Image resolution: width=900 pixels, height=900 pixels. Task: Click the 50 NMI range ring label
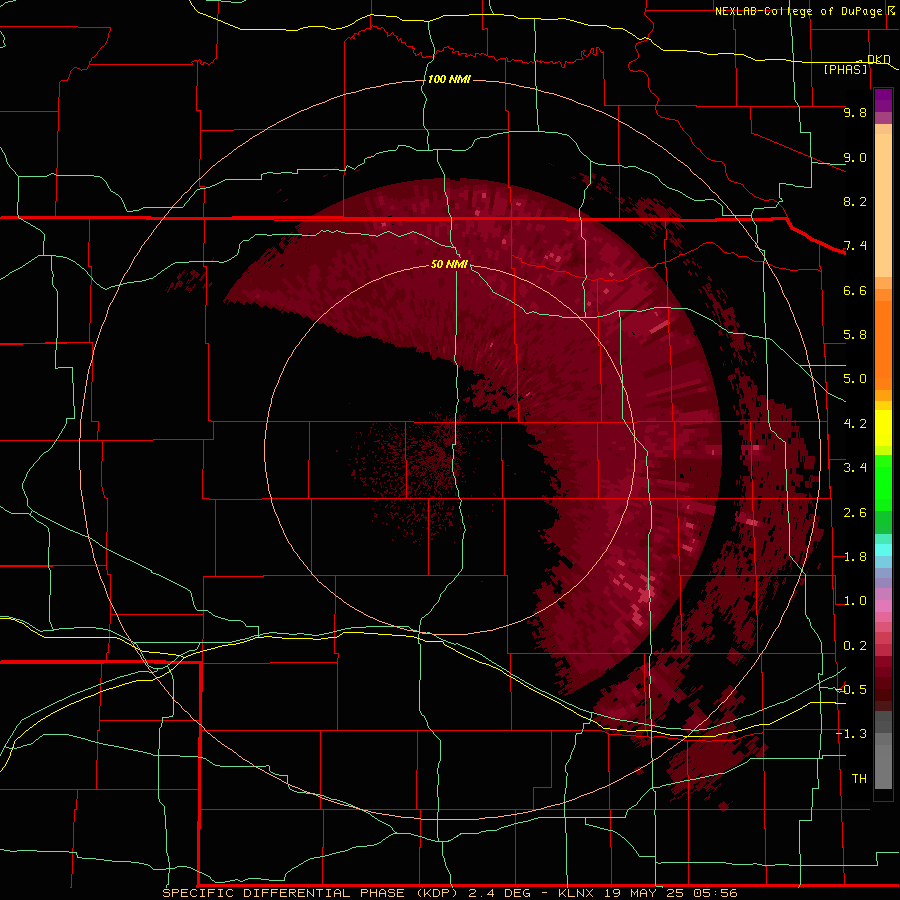[449, 264]
